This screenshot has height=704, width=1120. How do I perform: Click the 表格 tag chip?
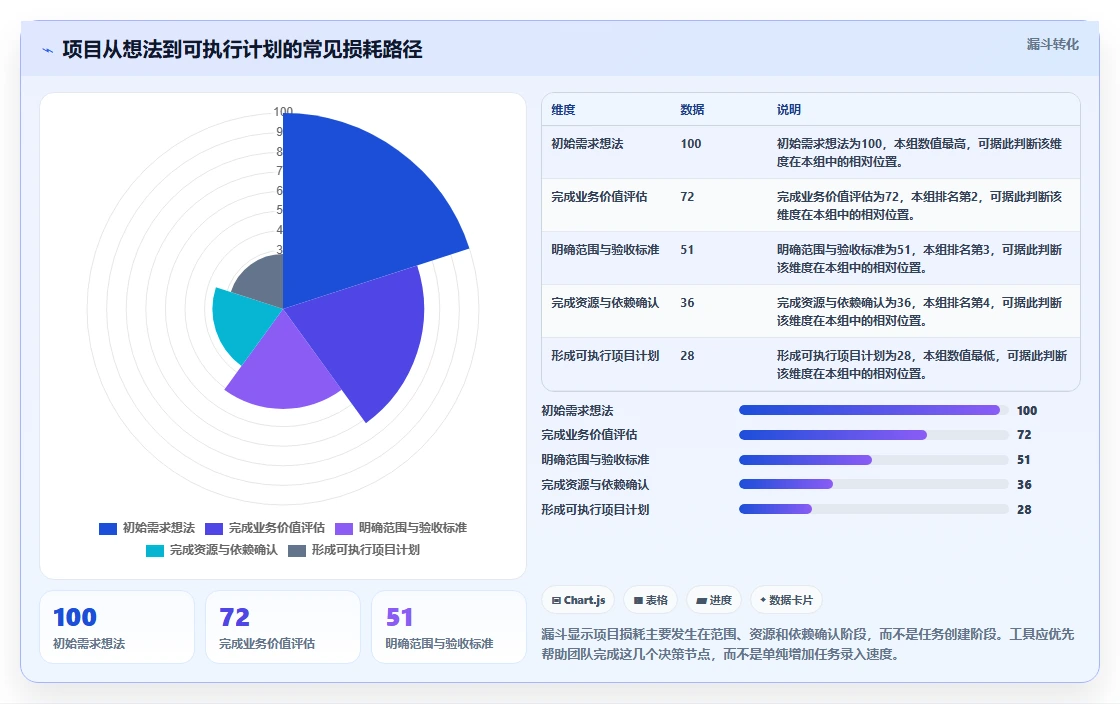tap(650, 600)
